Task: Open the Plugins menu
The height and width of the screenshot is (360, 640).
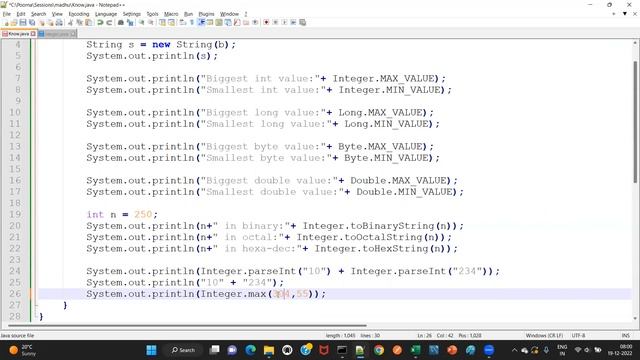Action: (x=206, y=14)
